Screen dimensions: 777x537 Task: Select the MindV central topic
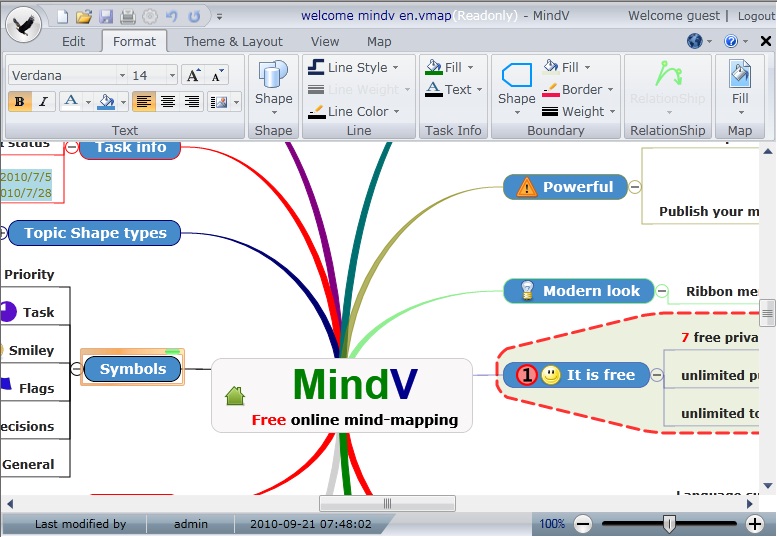(342, 395)
